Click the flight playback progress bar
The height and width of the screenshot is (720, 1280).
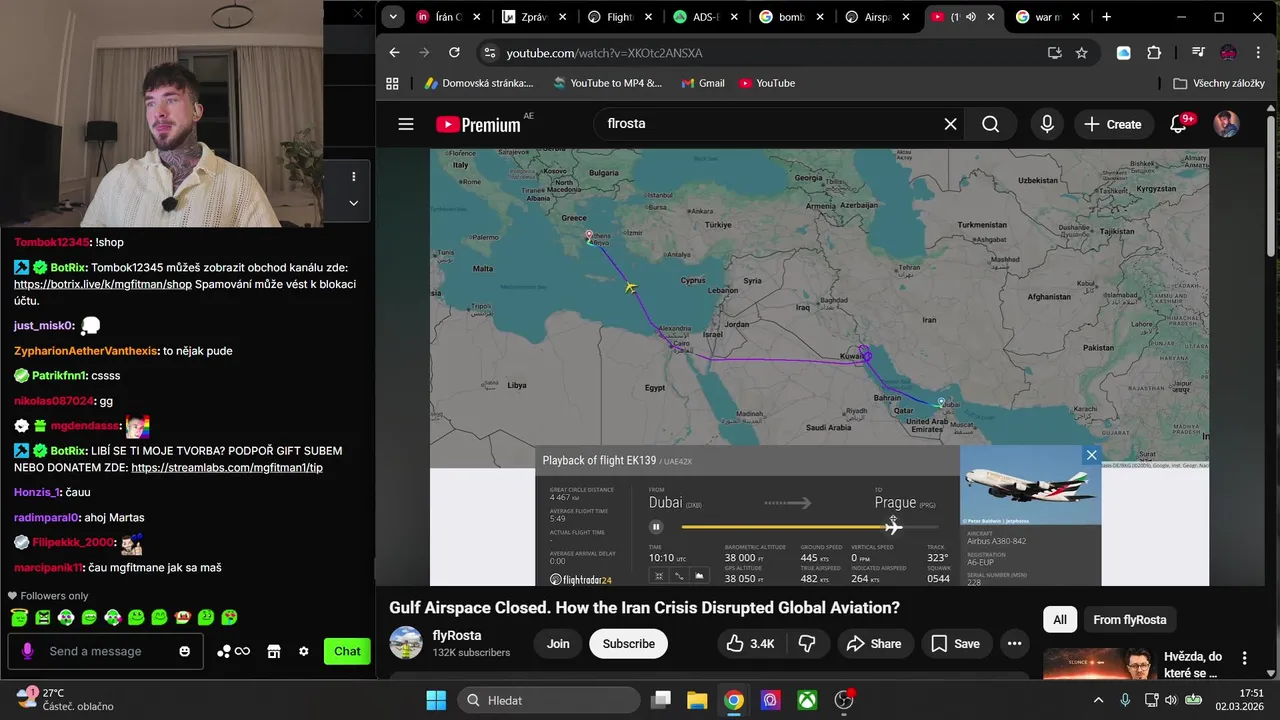coord(810,527)
